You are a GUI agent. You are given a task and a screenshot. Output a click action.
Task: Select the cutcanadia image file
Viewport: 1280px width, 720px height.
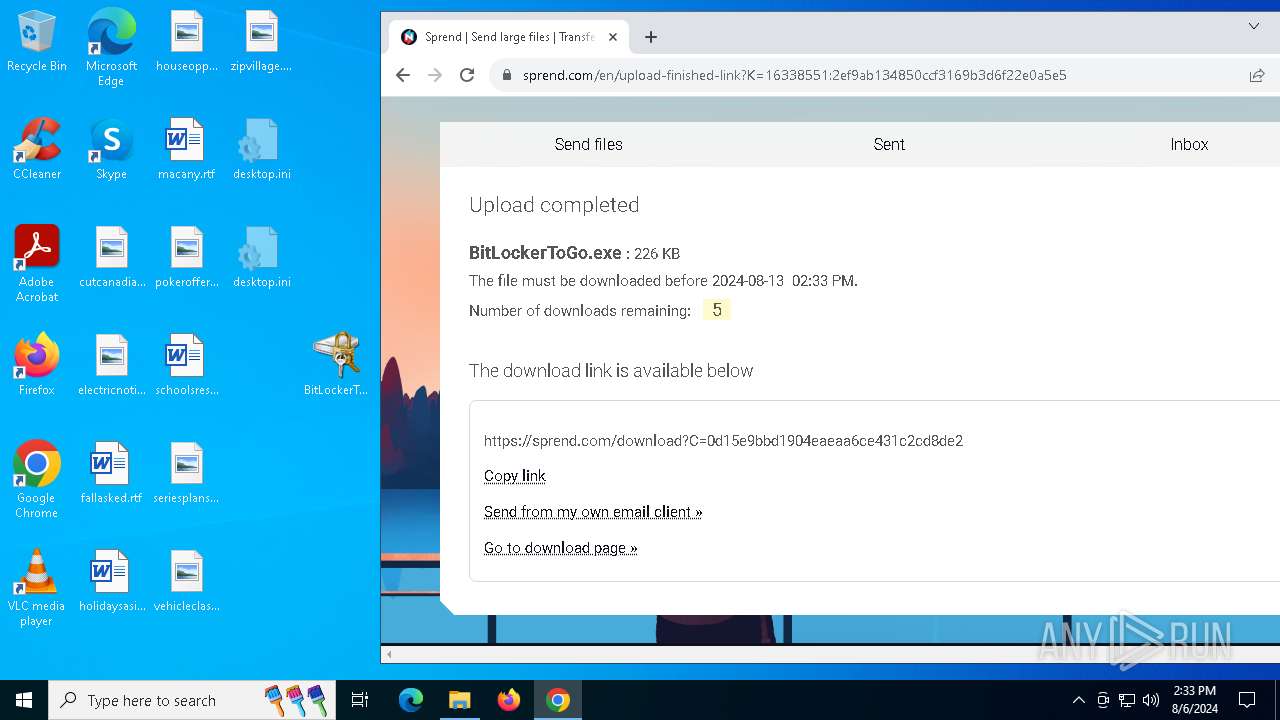click(111, 258)
